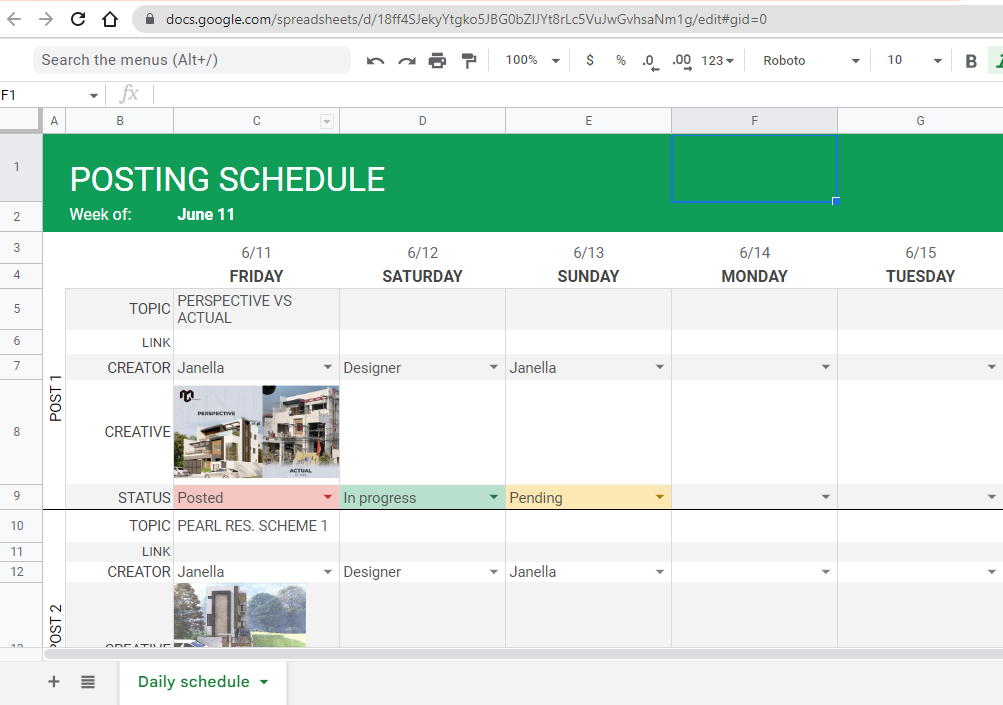Click the Search the menus field

192,60
